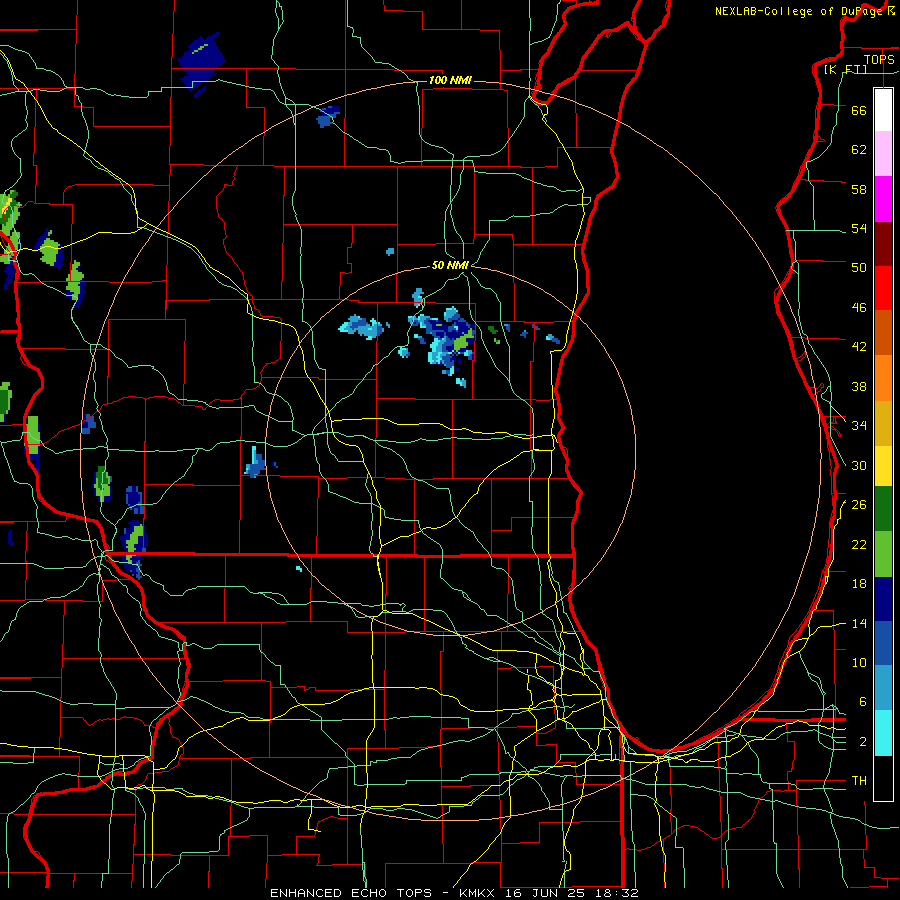Click the 66 value on the scale
The height and width of the screenshot is (900, 900).
click(x=859, y=110)
